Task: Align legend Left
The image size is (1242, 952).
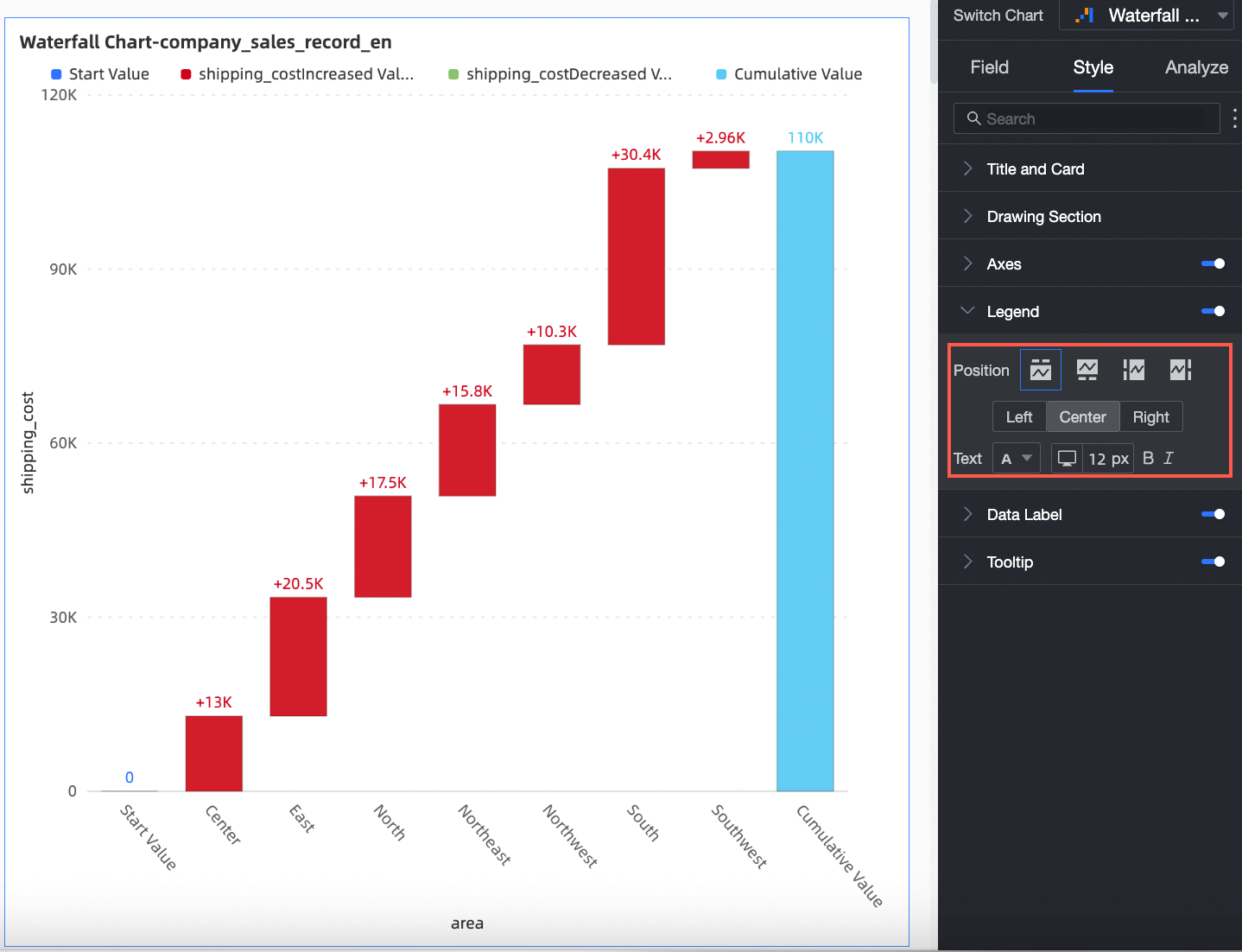Action: (x=1019, y=416)
